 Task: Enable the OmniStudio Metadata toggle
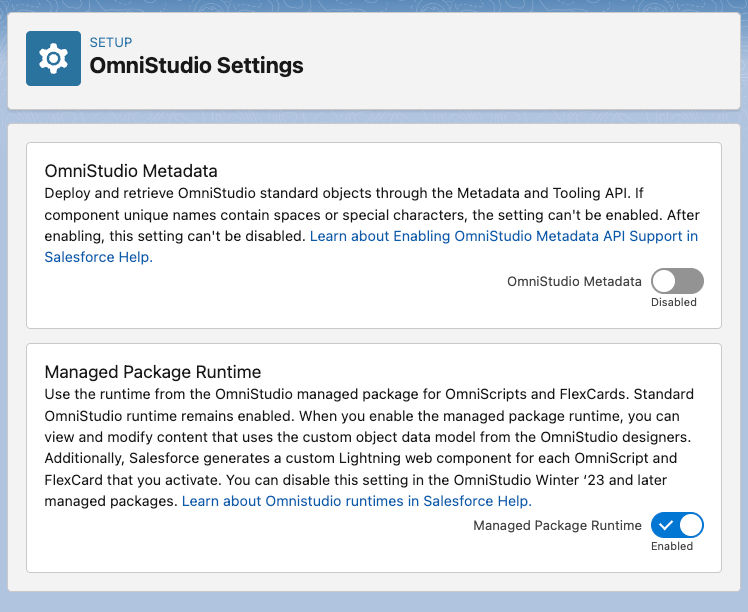click(x=677, y=281)
